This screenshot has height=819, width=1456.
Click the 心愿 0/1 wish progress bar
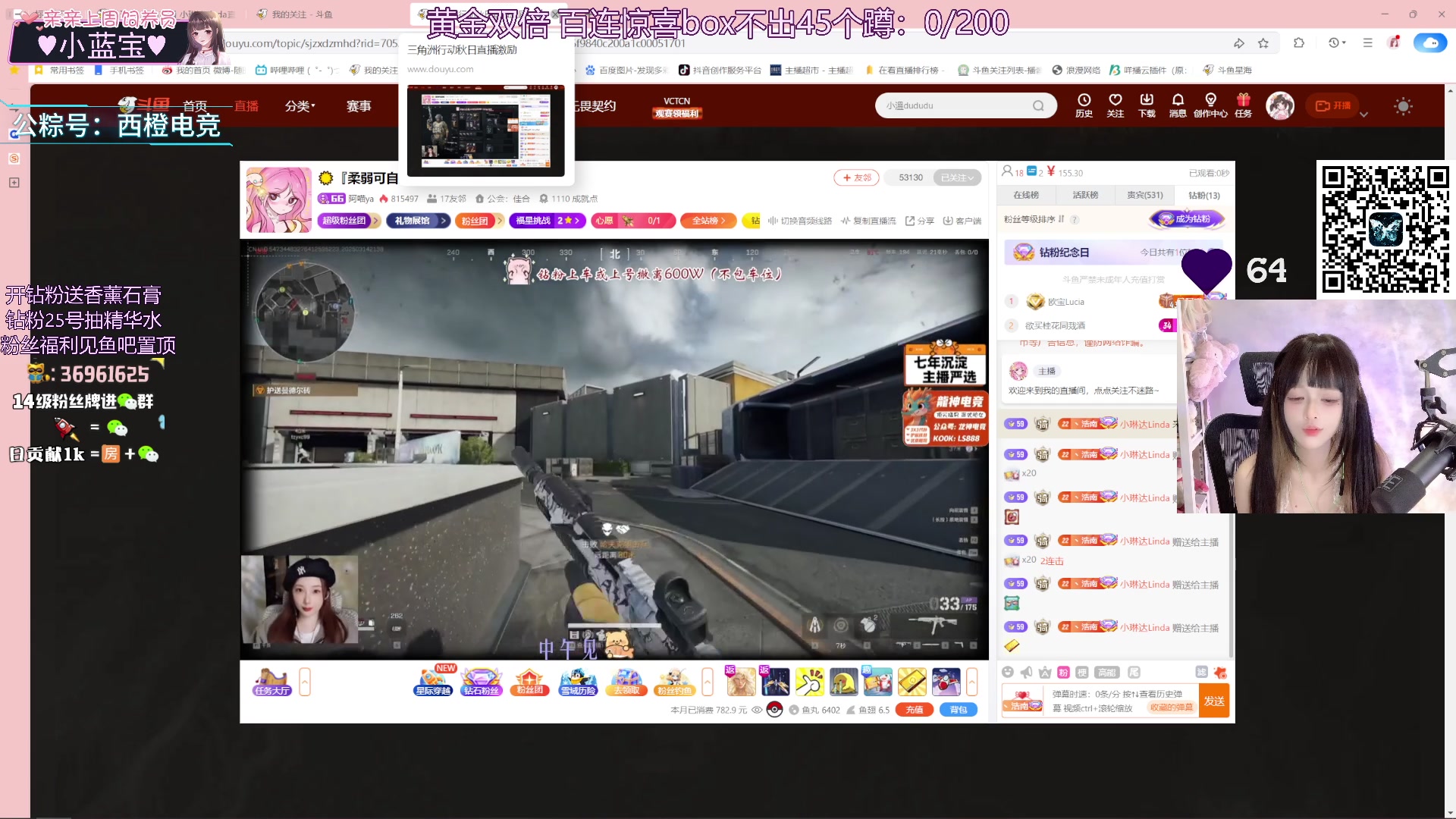tap(633, 221)
